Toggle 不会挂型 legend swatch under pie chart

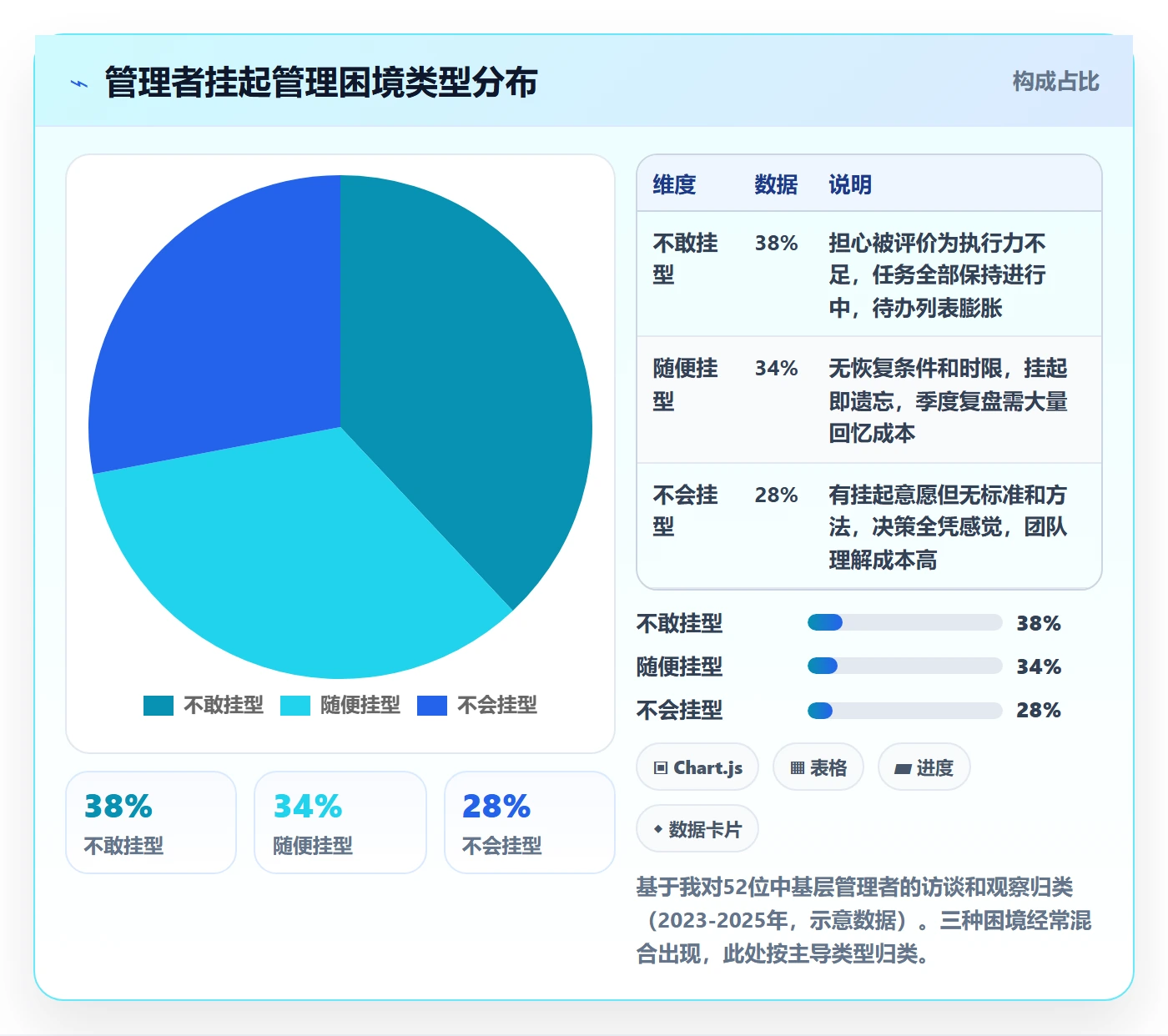tap(432, 706)
